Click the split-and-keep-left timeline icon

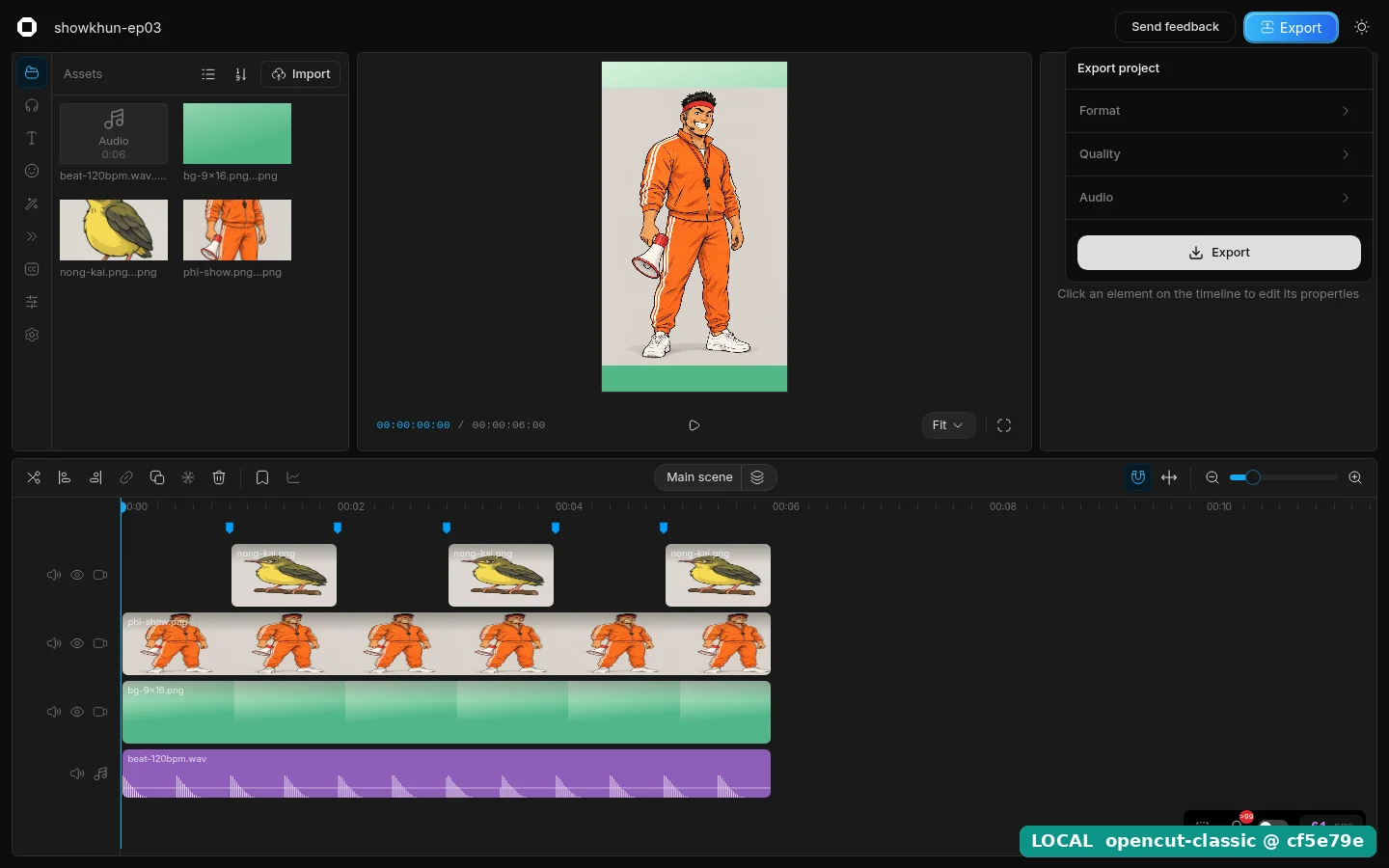[65, 477]
